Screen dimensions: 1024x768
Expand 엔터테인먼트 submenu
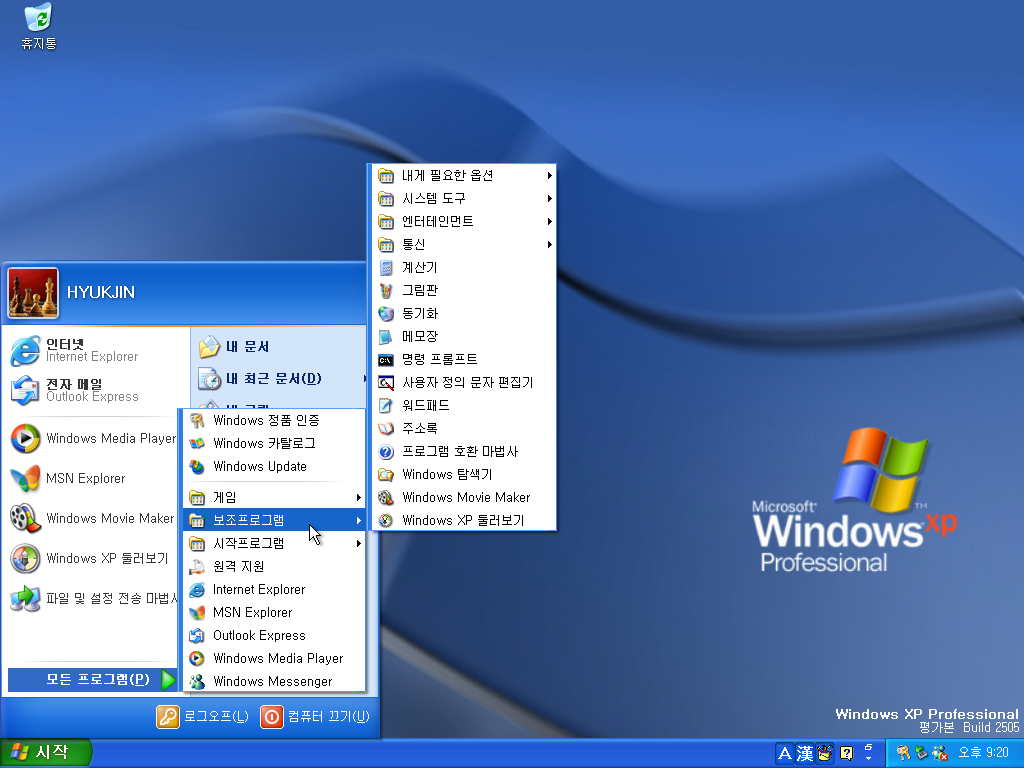[x=464, y=221]
